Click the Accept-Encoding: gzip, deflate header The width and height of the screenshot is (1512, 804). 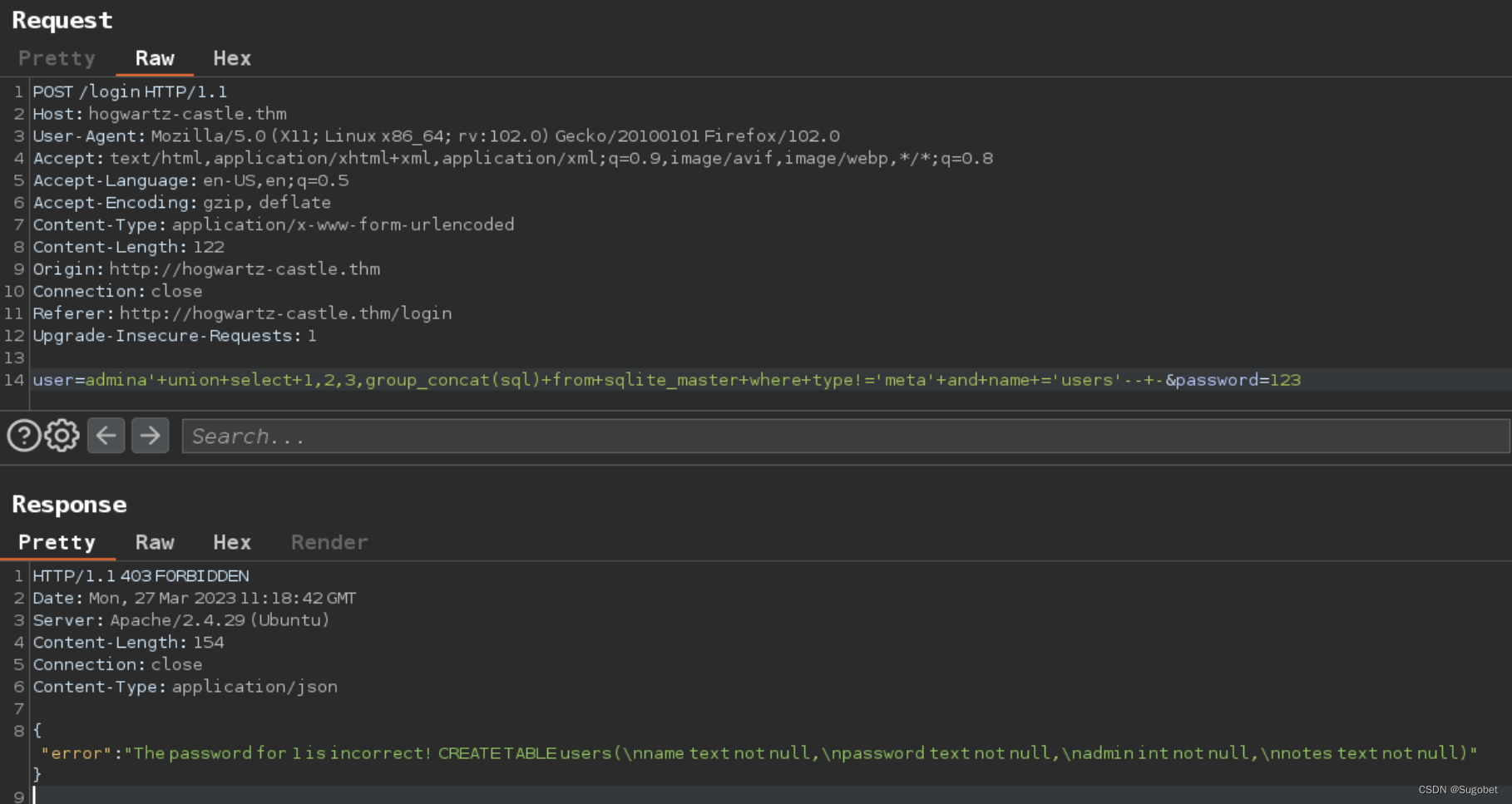tap(181, 202)
